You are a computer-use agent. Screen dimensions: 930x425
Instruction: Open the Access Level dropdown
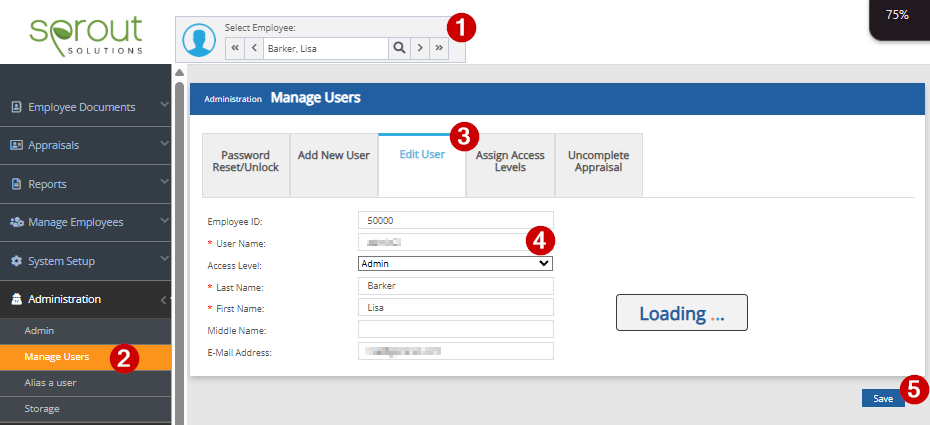point(455,263)
